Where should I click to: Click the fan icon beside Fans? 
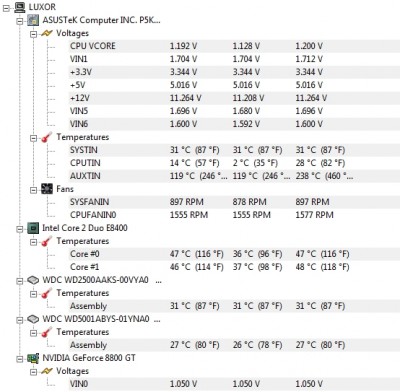[x=47, y=189]
